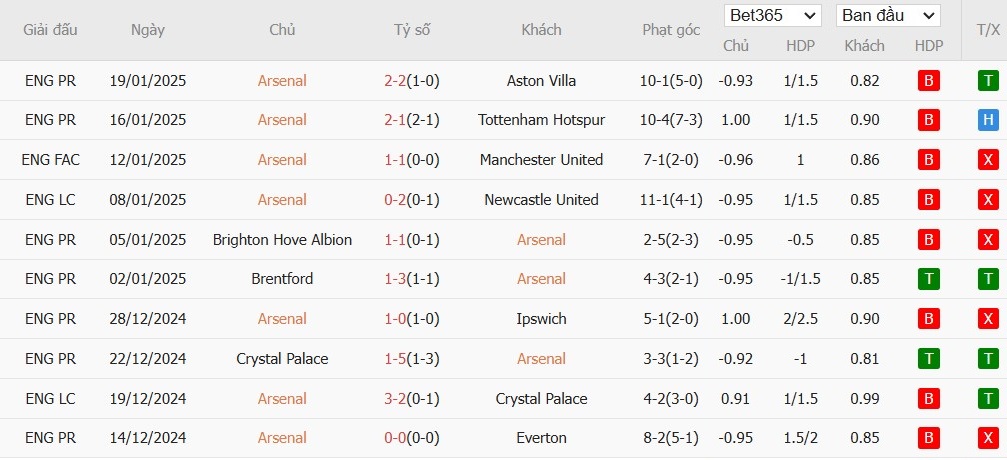
Task: Click red X badge in Newcastle United row
Action: tap(988, 200)
